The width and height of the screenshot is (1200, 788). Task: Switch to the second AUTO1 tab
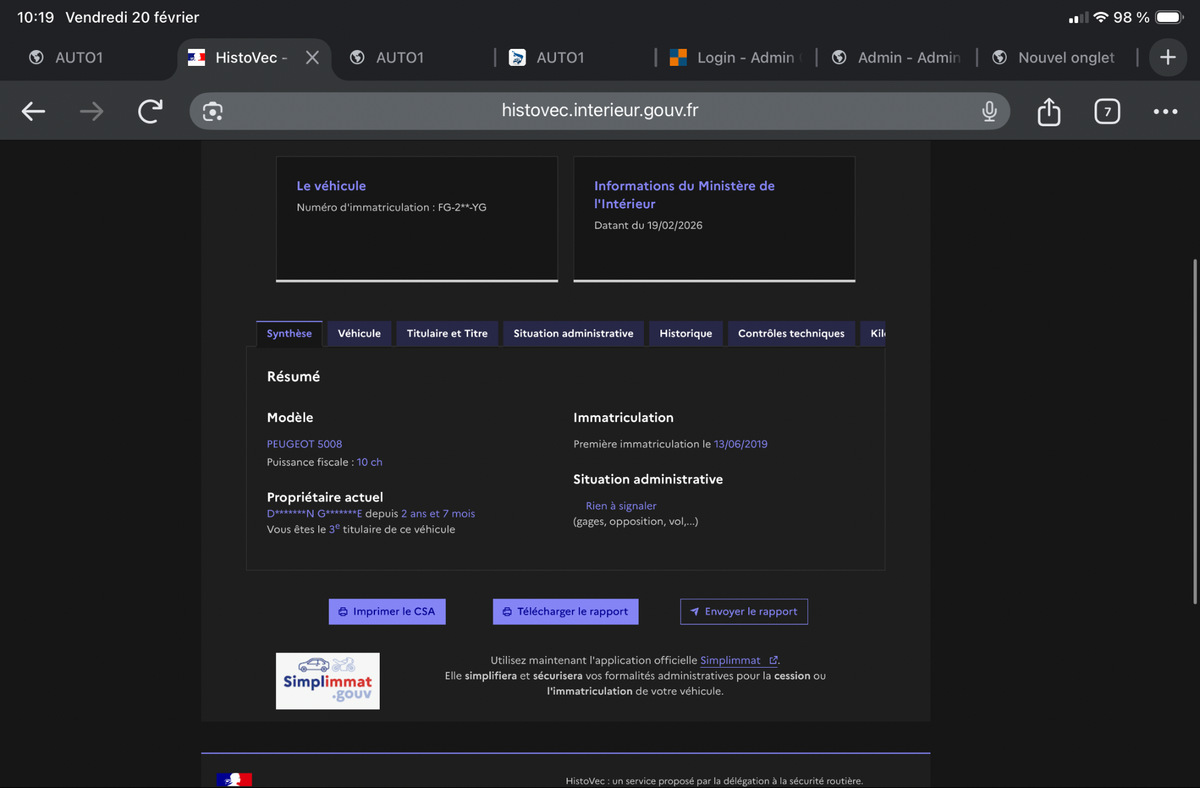[x=400, y=58]
